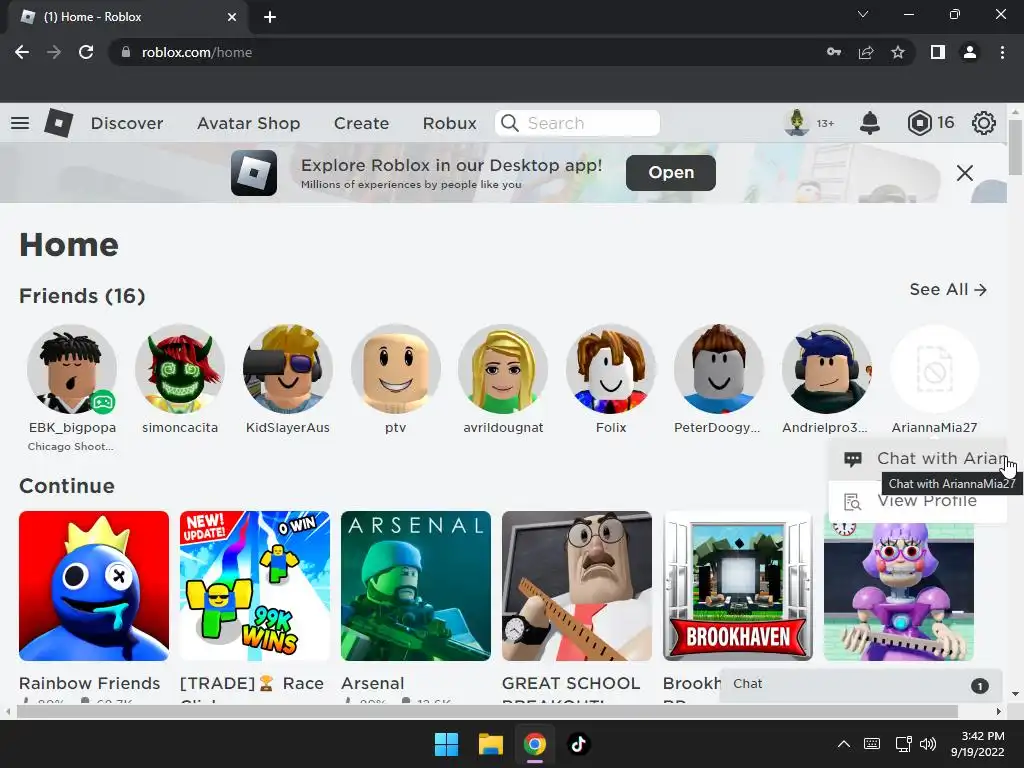Open the notifications bell

coord(869,123)
